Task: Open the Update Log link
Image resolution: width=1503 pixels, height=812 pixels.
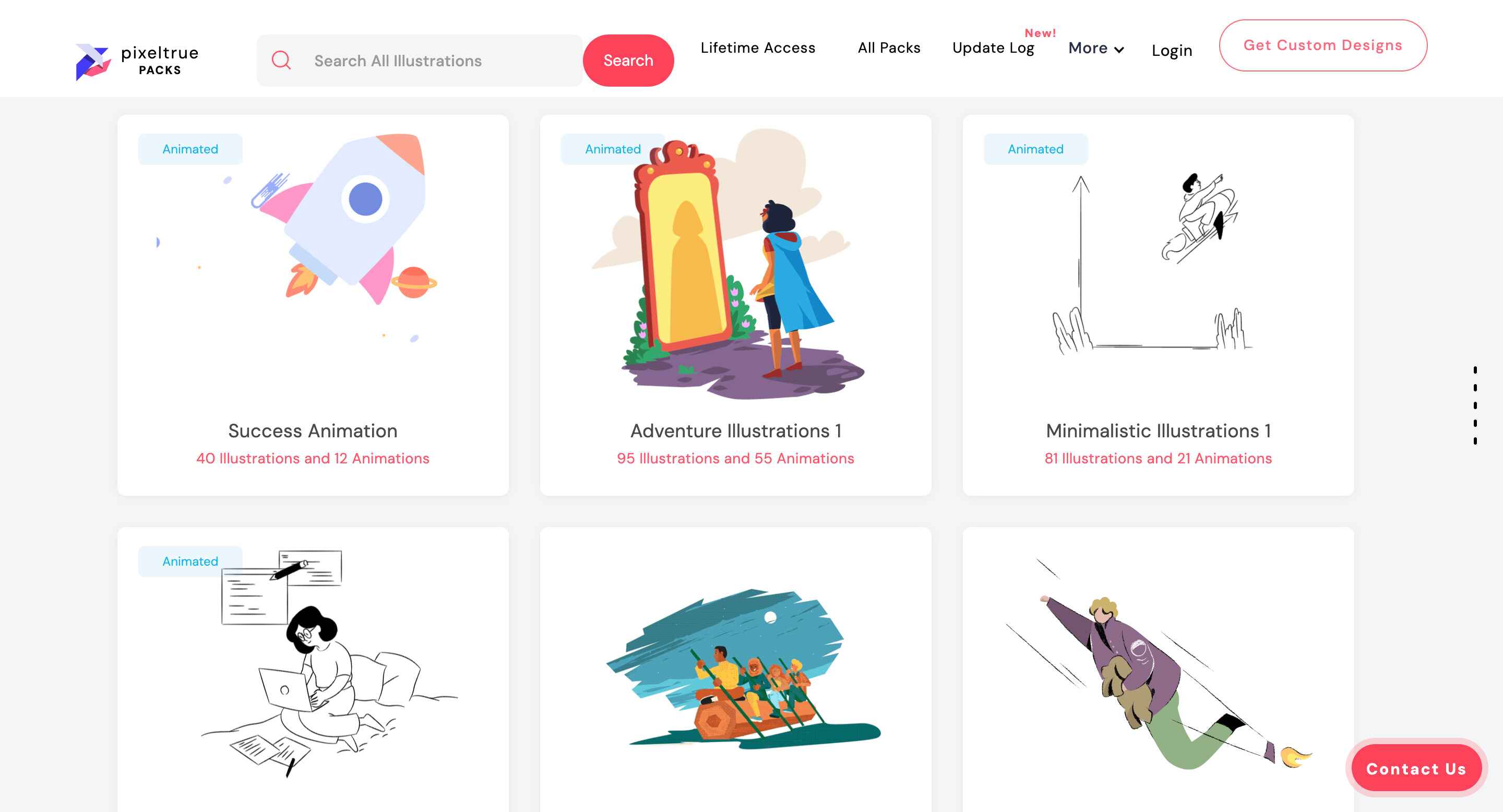Action: point(993,48)
